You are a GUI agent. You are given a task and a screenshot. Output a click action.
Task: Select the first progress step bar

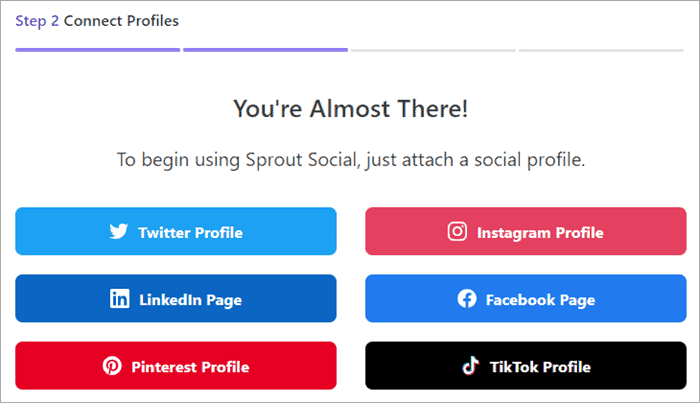(97, 49)
